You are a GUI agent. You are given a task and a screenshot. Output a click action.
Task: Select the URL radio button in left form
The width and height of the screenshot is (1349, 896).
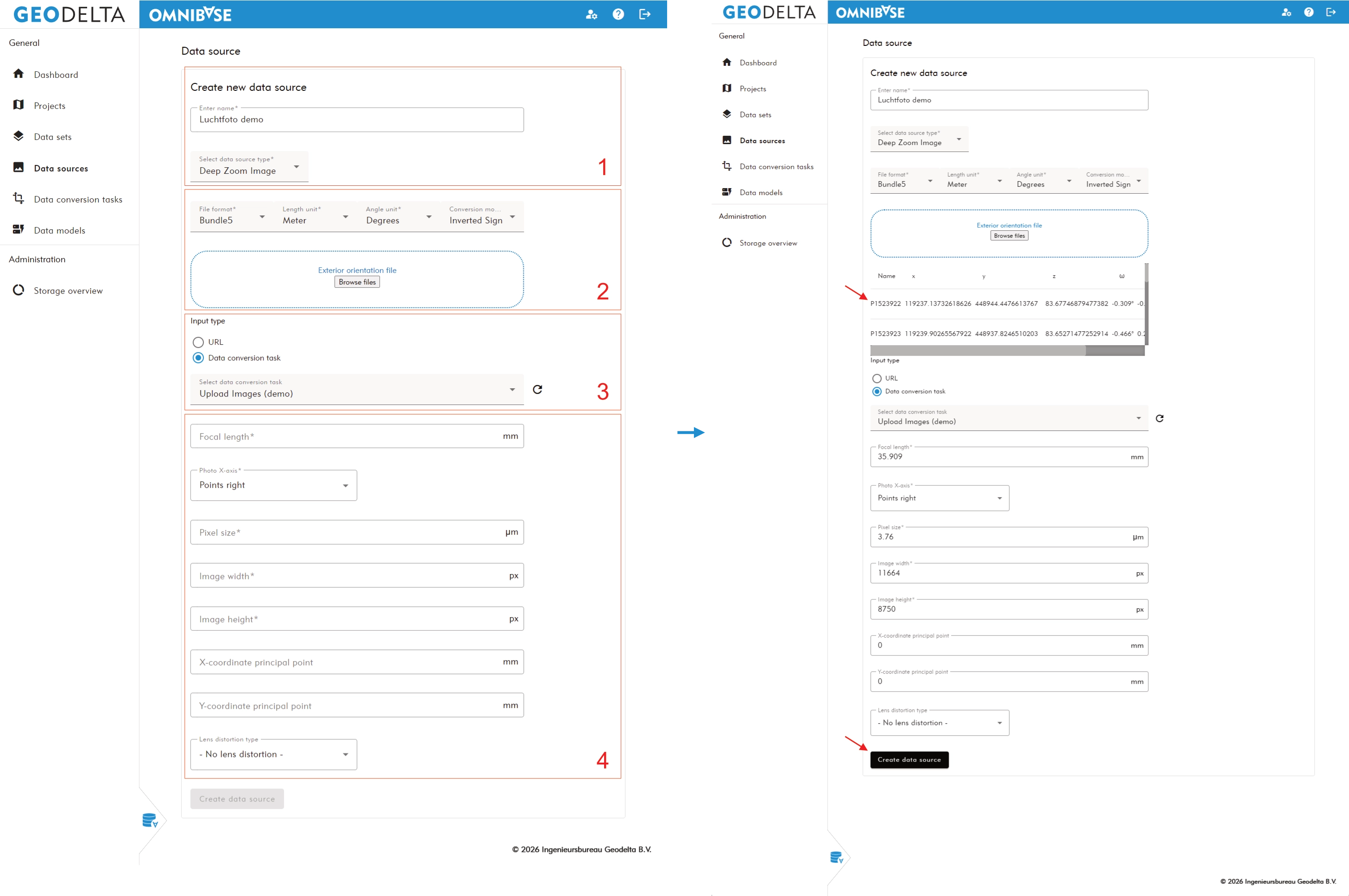tap(198, 342)
